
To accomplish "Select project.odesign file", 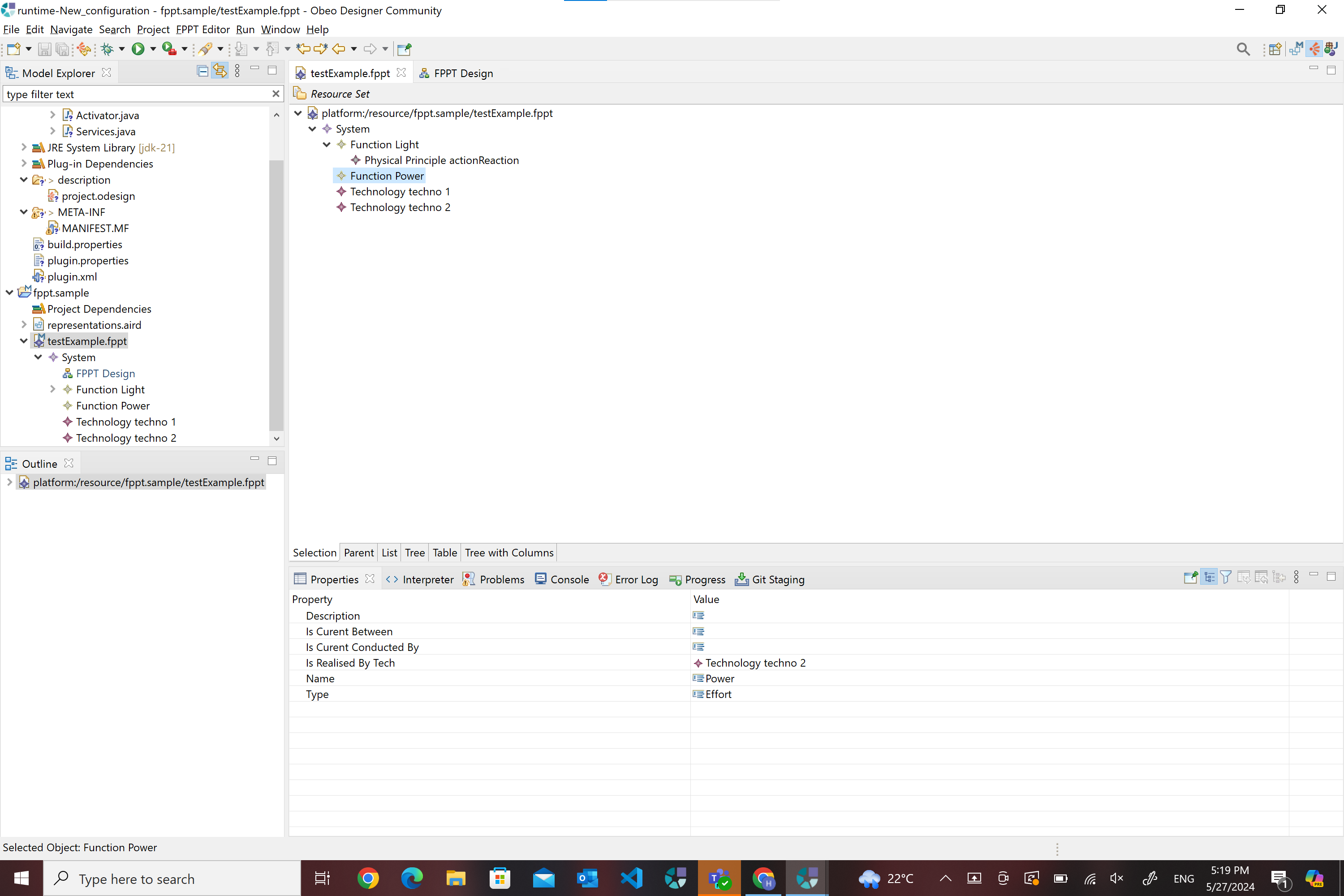I will [x=98, y=196].
